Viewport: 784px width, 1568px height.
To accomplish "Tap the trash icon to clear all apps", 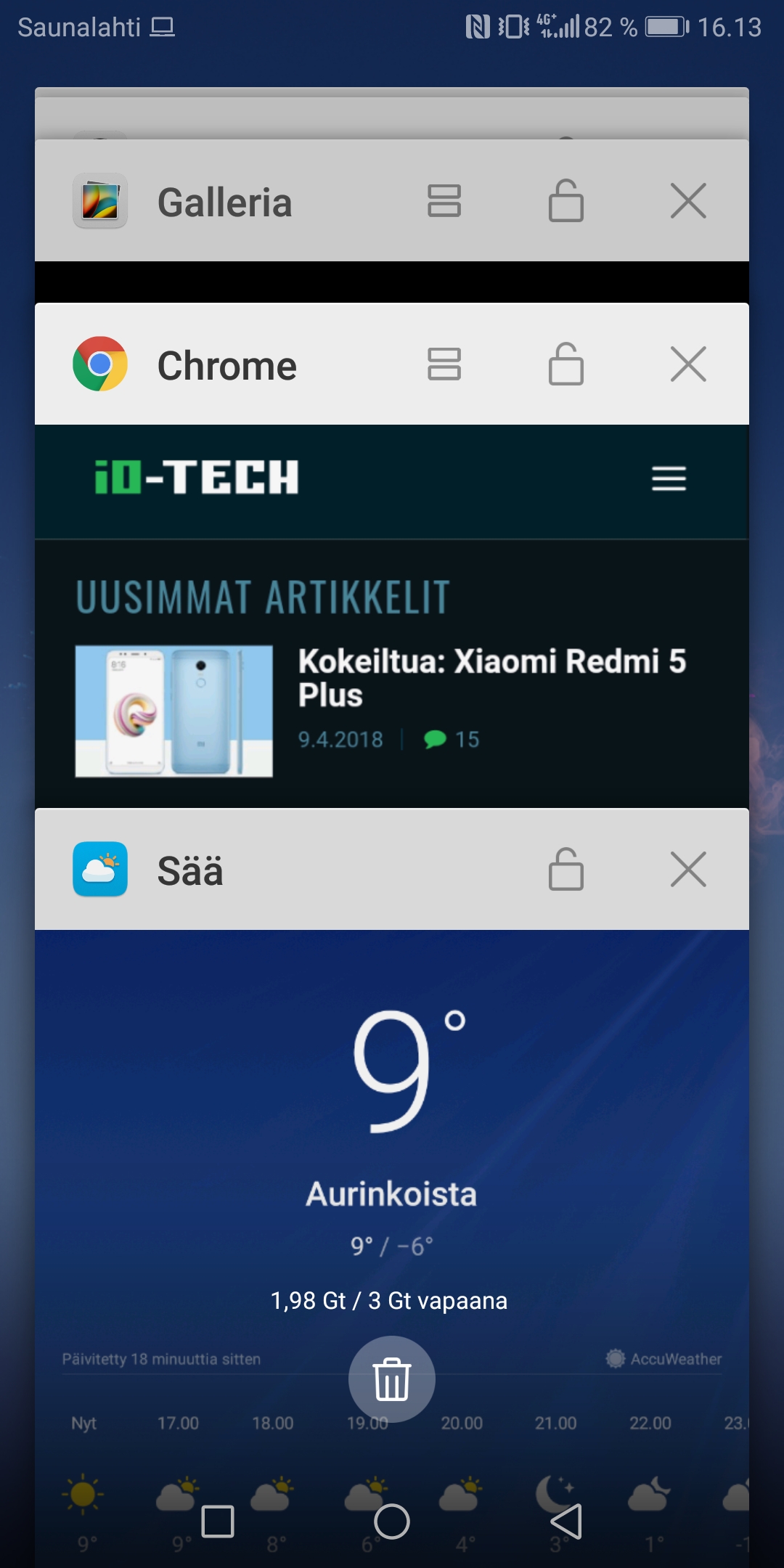I will coord(392,1379).
